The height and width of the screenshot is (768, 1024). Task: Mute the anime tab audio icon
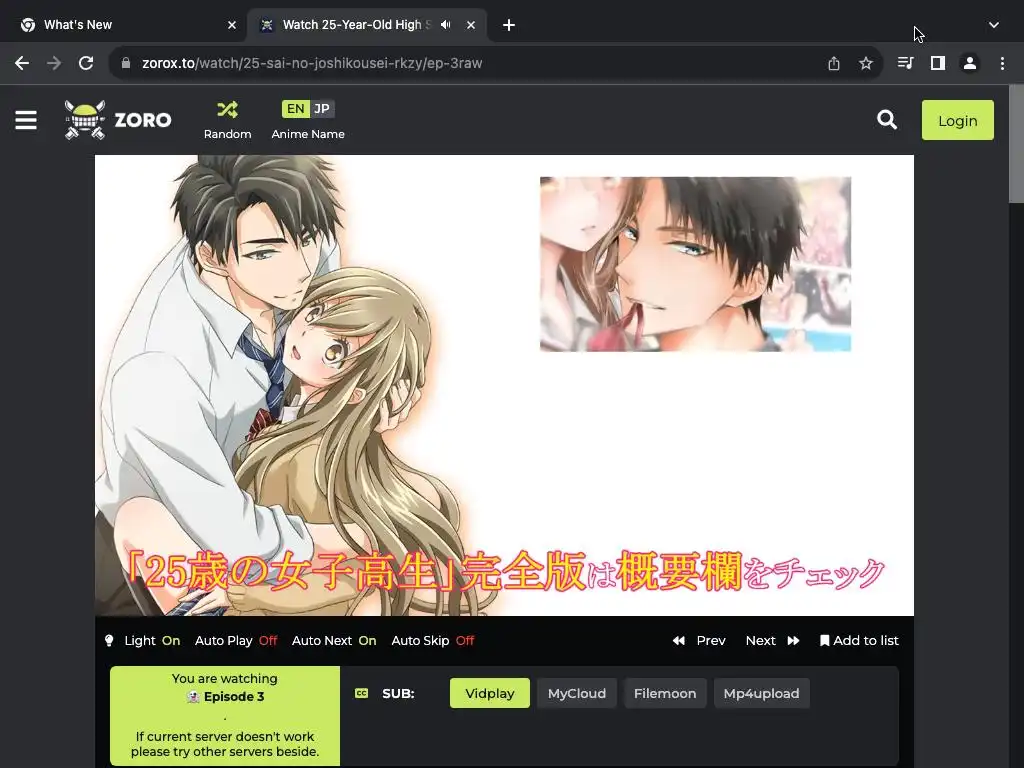[x=446, y=25]
